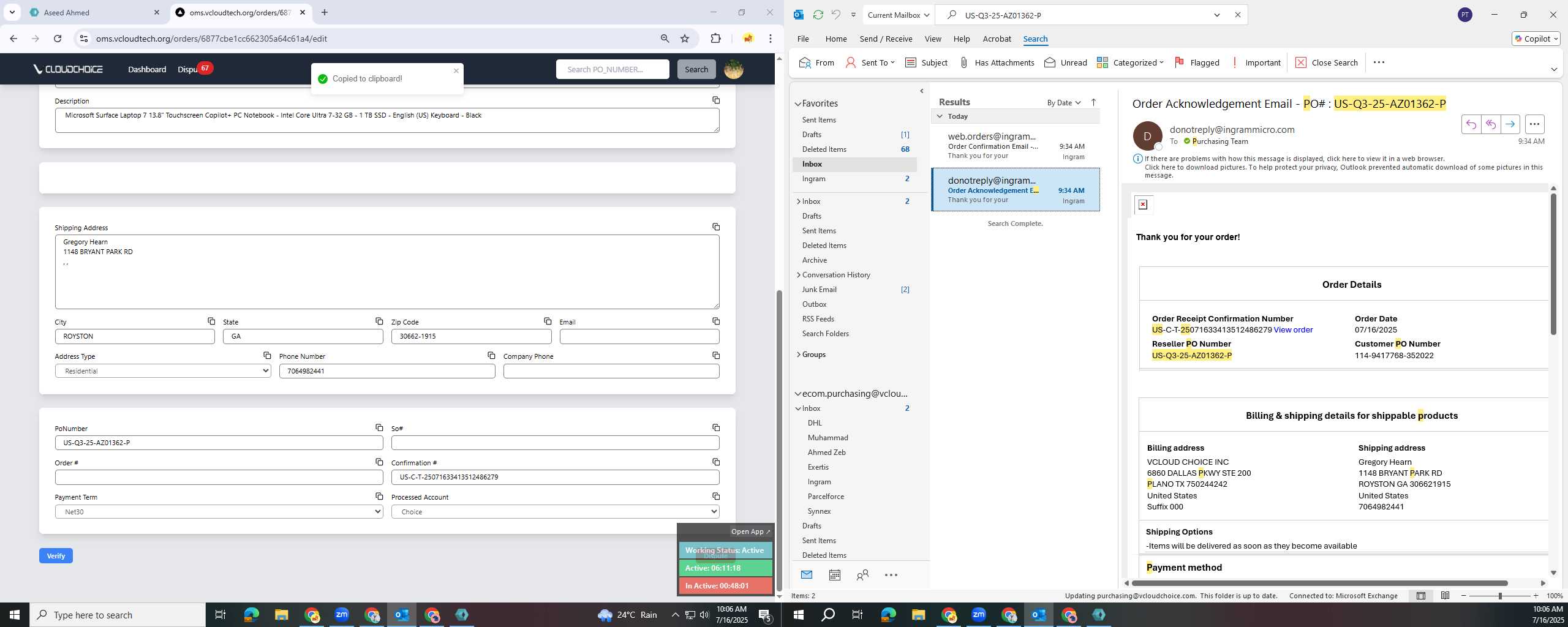This screenshot has width=1568, height=627.
Task: Open Processed Account Choice dropdown
Action: [555, 512]
